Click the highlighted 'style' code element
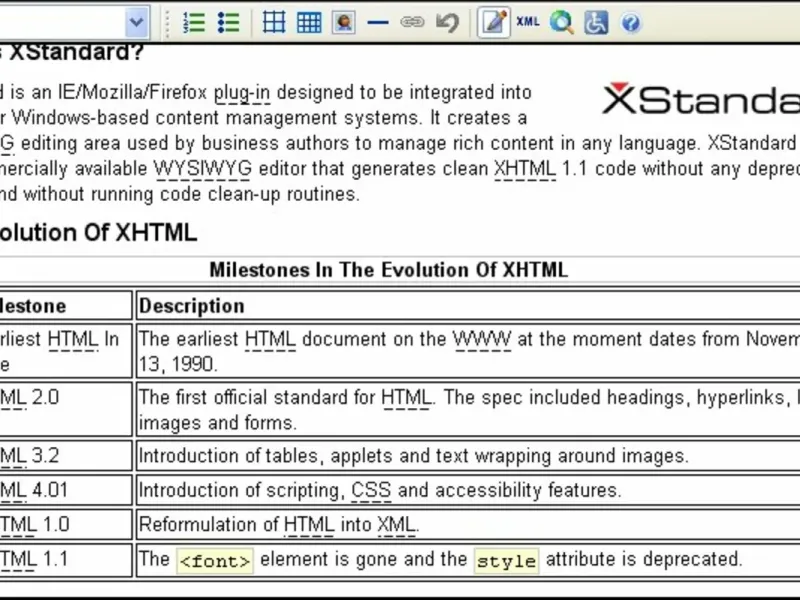This screenshot has width=800, height=600. point(507,561)
